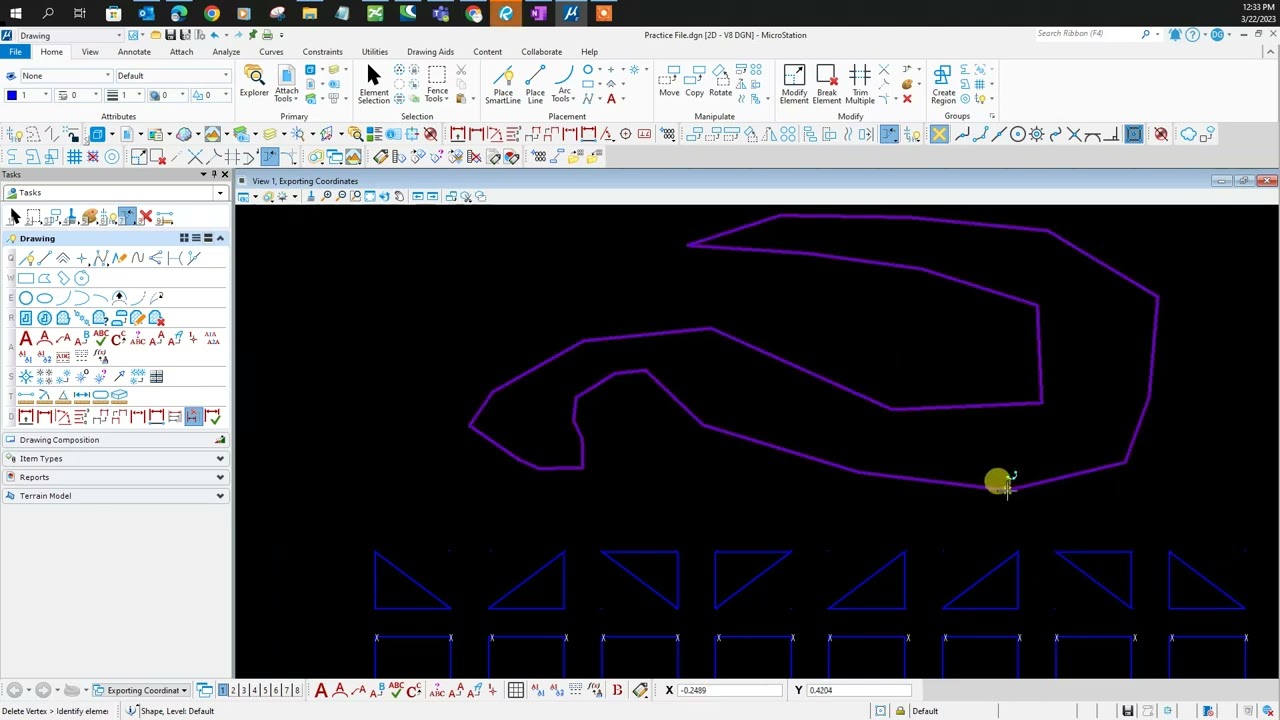Activate the Element Selection tool in ribbon
The image size is (1280, 720).
pyautogui.click(x=373, y=85)
